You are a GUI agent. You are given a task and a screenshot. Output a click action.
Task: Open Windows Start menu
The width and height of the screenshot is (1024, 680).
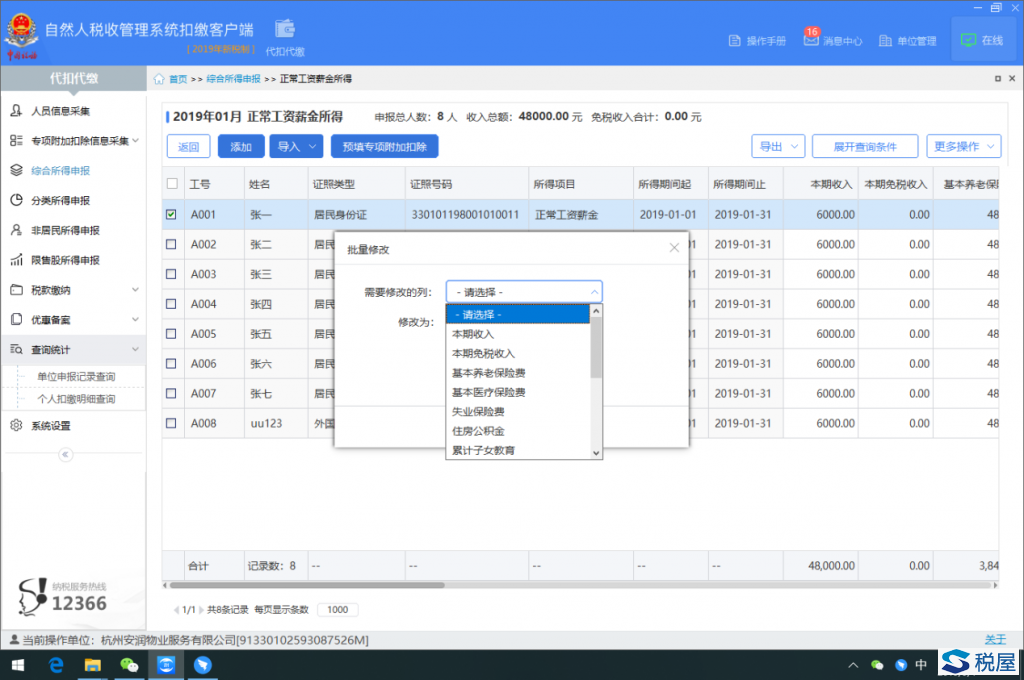tap(18, 665)
